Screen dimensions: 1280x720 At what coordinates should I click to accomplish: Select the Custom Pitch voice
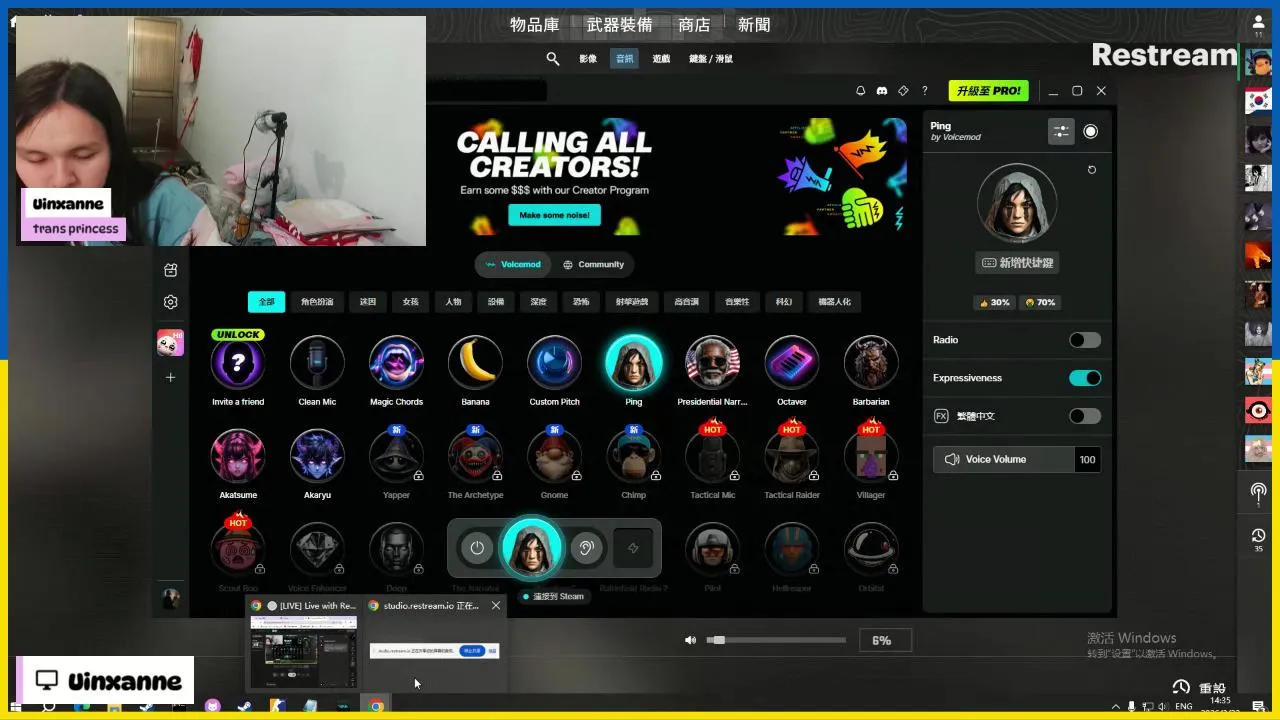(x=554, y=362)
